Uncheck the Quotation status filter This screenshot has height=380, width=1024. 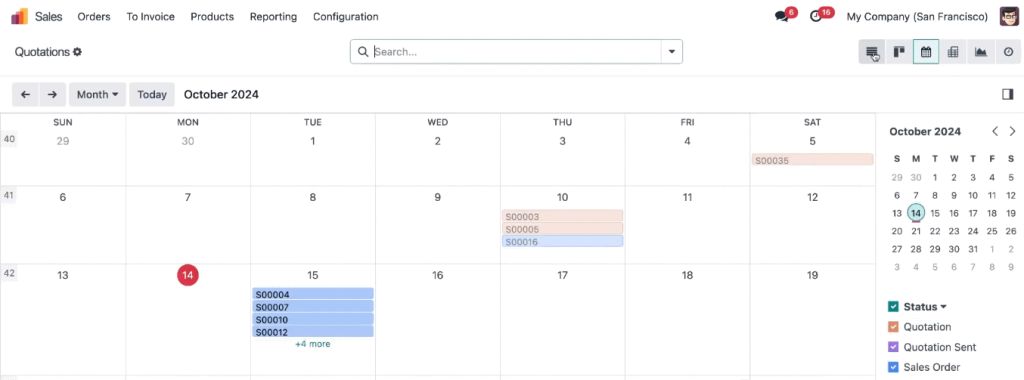click(893, 326)
